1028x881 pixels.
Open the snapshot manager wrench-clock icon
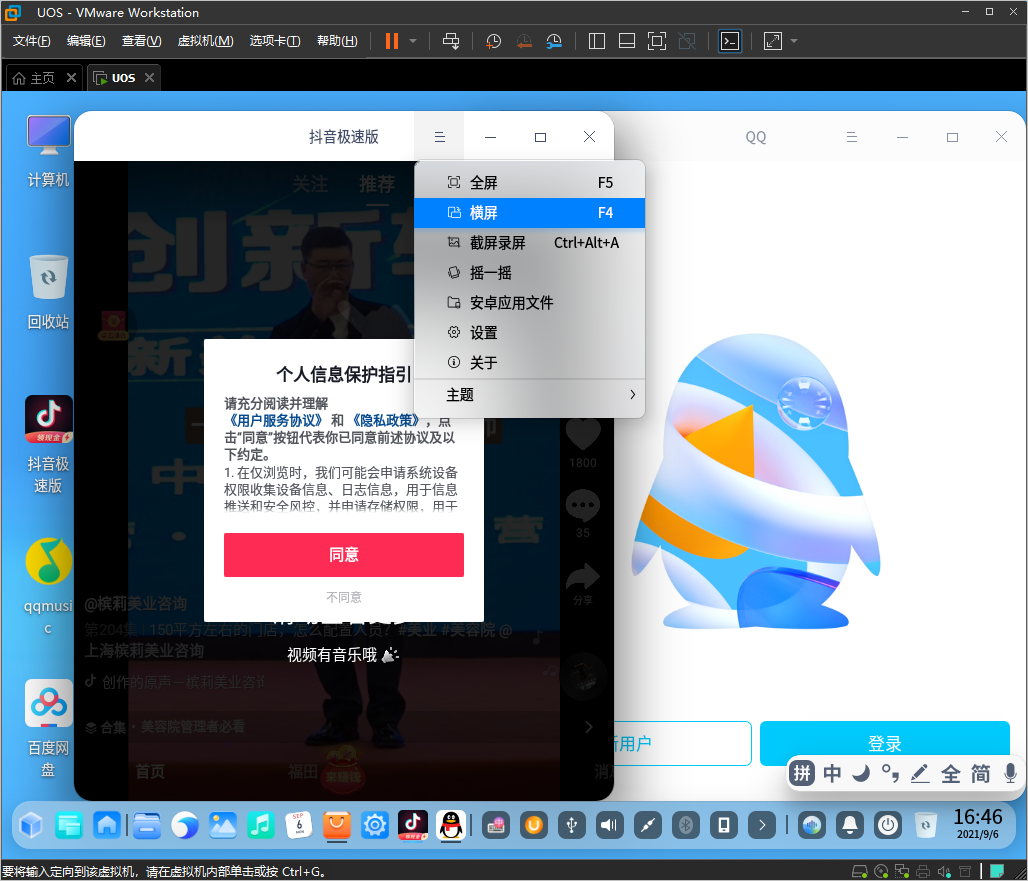[x=554, y=41]
